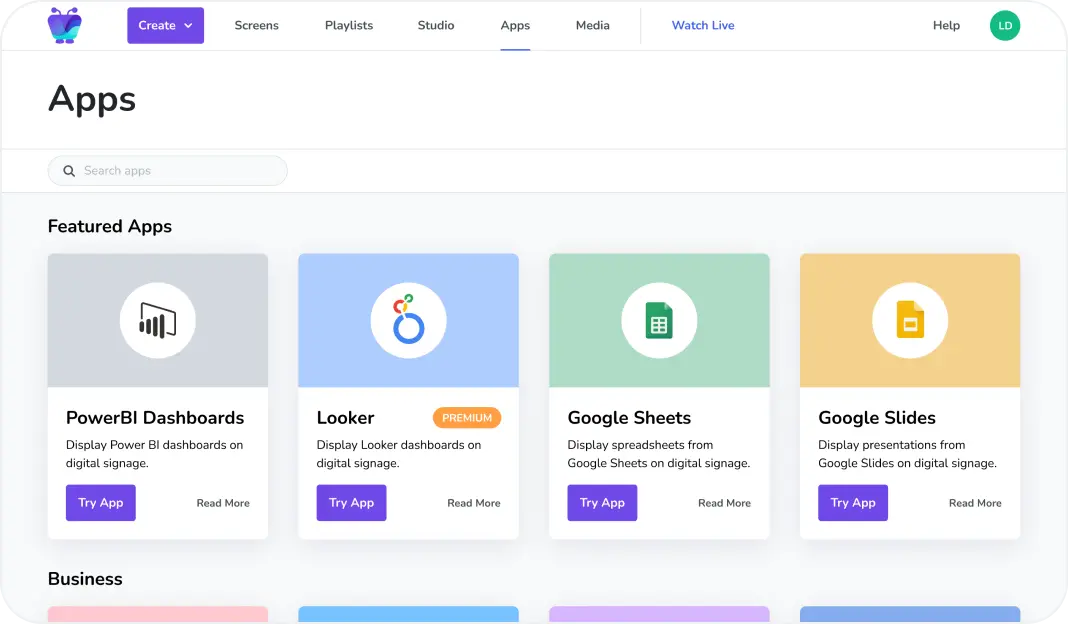Click the ScreenCloud logo icon

(65, 25)
